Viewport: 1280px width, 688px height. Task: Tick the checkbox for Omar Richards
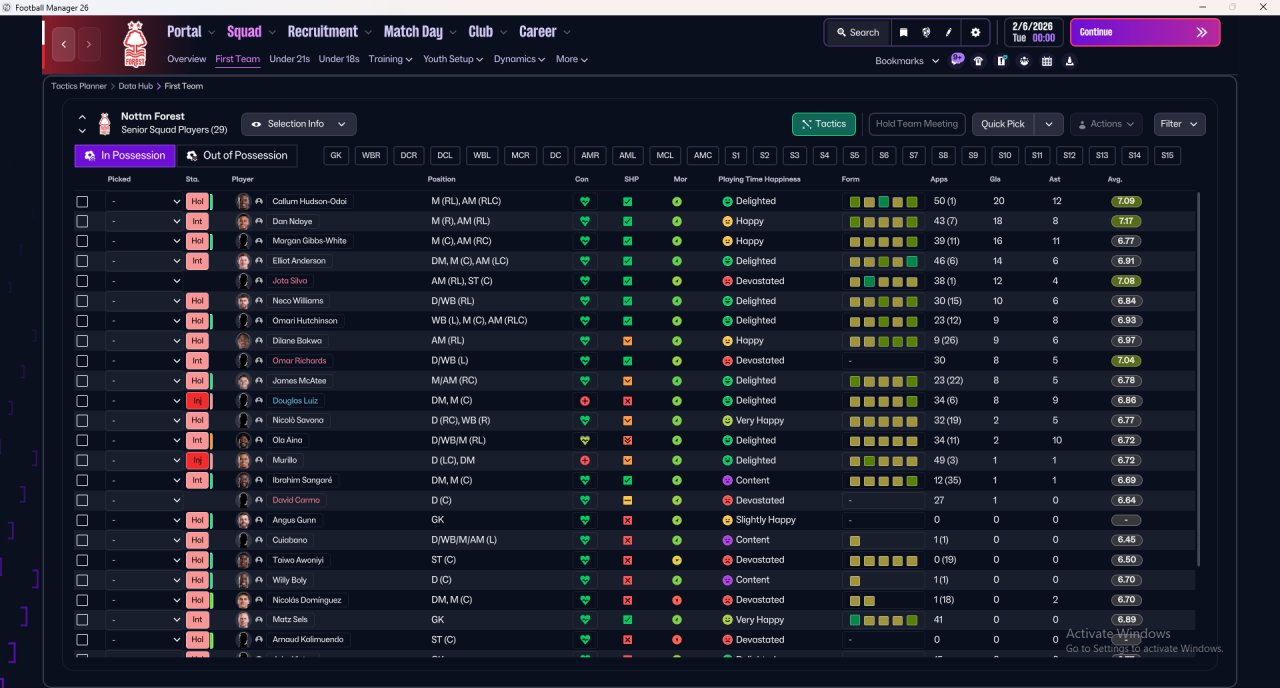(x=82, y=361)
